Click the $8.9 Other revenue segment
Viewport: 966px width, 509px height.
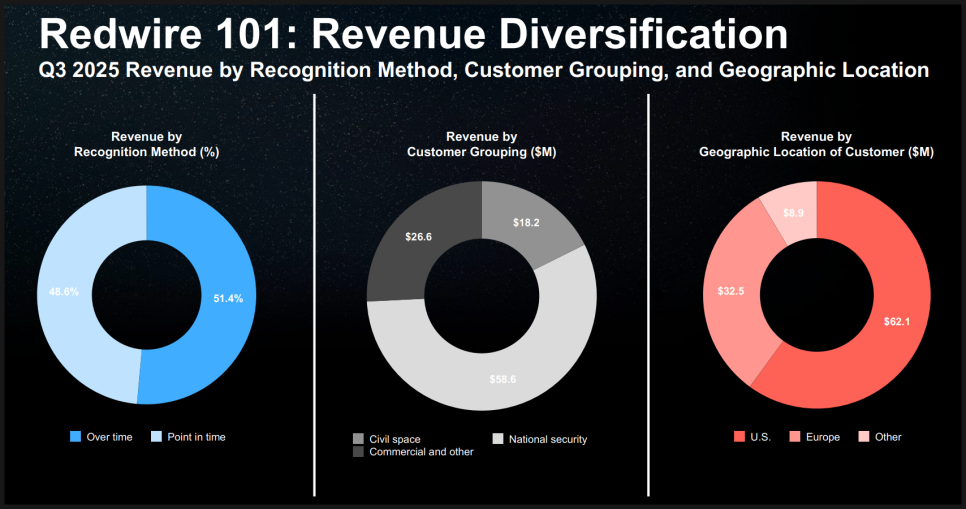pos(793,213)
